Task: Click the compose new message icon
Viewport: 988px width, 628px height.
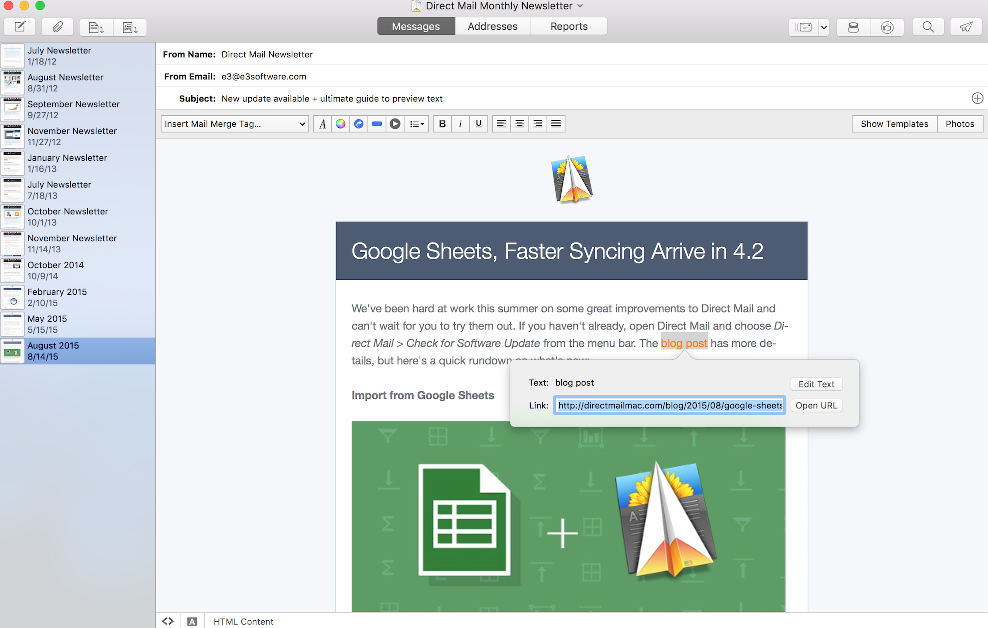Action: (x=20, y=27)
